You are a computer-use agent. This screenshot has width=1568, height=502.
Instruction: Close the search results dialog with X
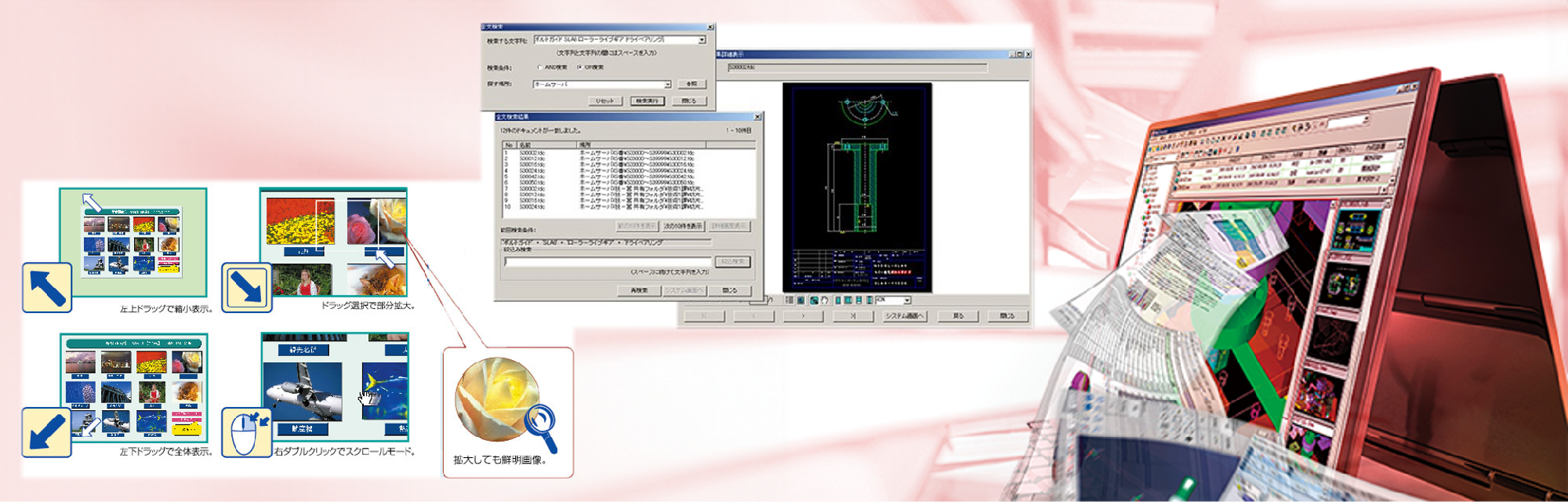coord(757,117)
